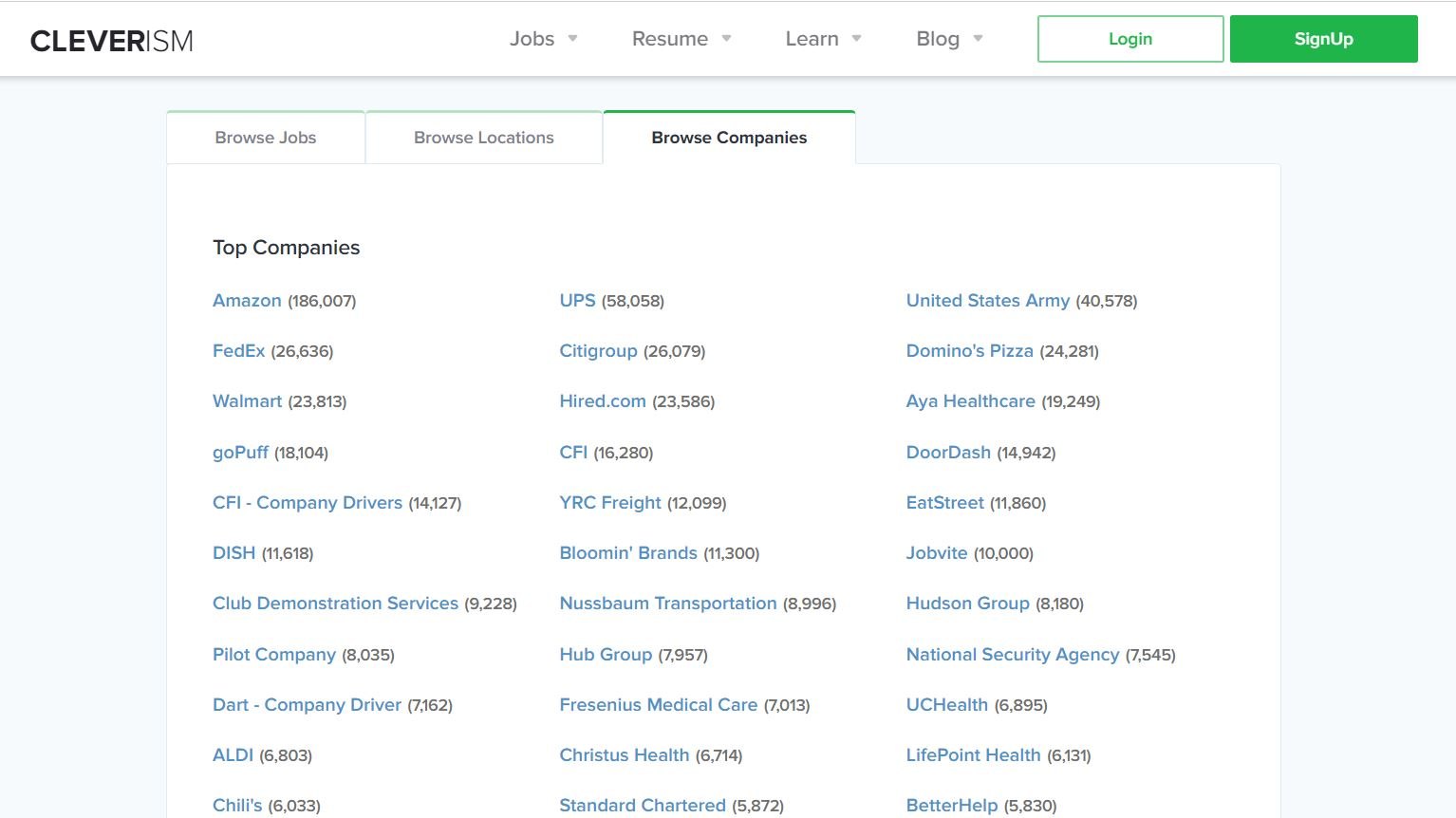Image resolution: width=1456 pixels, height=818 pixels.
Task: Open the UPS company link
Action: (x=577, y=301)
